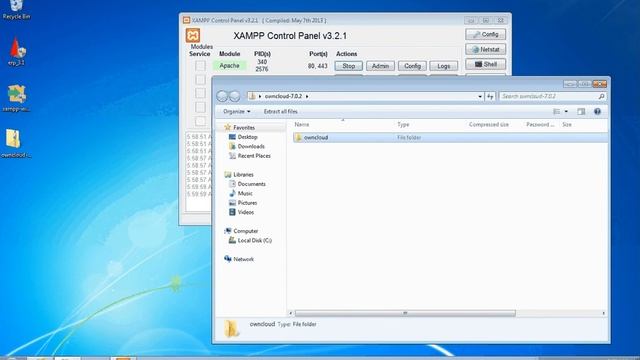Image resolution: width=640 pixels, height=360 pixels.
Task: Open address bar history dropdown
Action: pyautogui.click(x=480, y=96)
